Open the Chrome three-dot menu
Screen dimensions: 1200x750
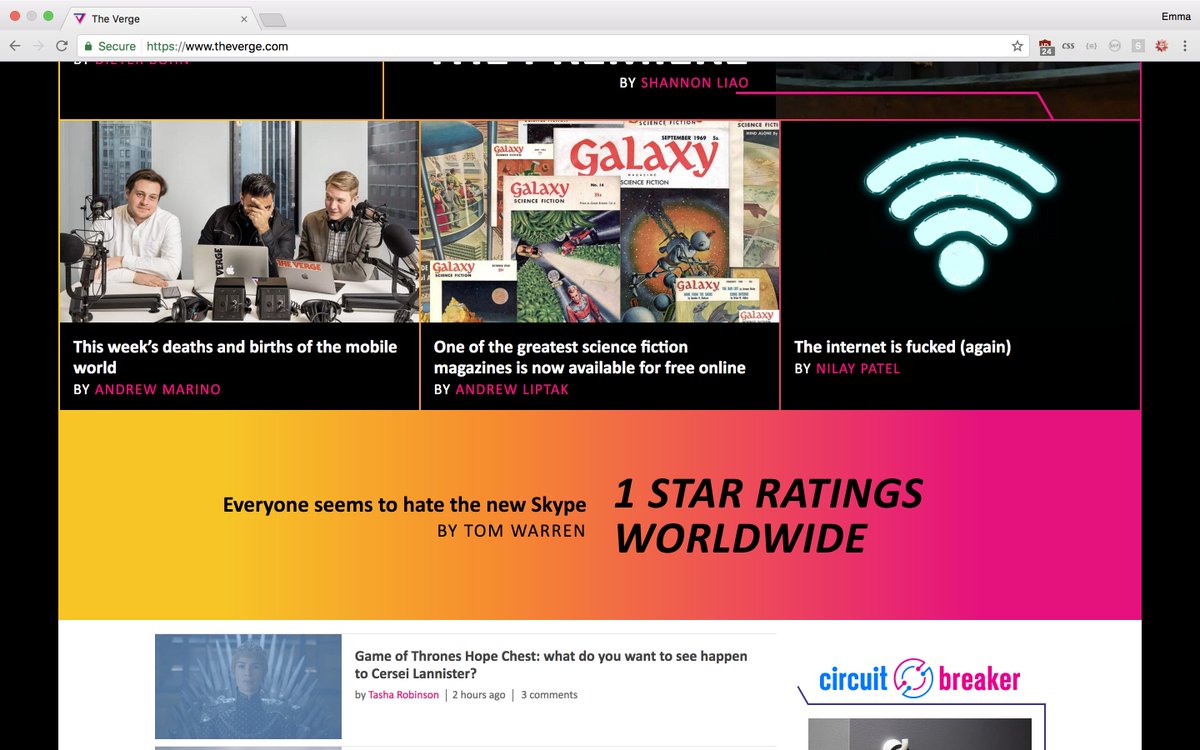pyautogui.click(x=1185, y=46)
